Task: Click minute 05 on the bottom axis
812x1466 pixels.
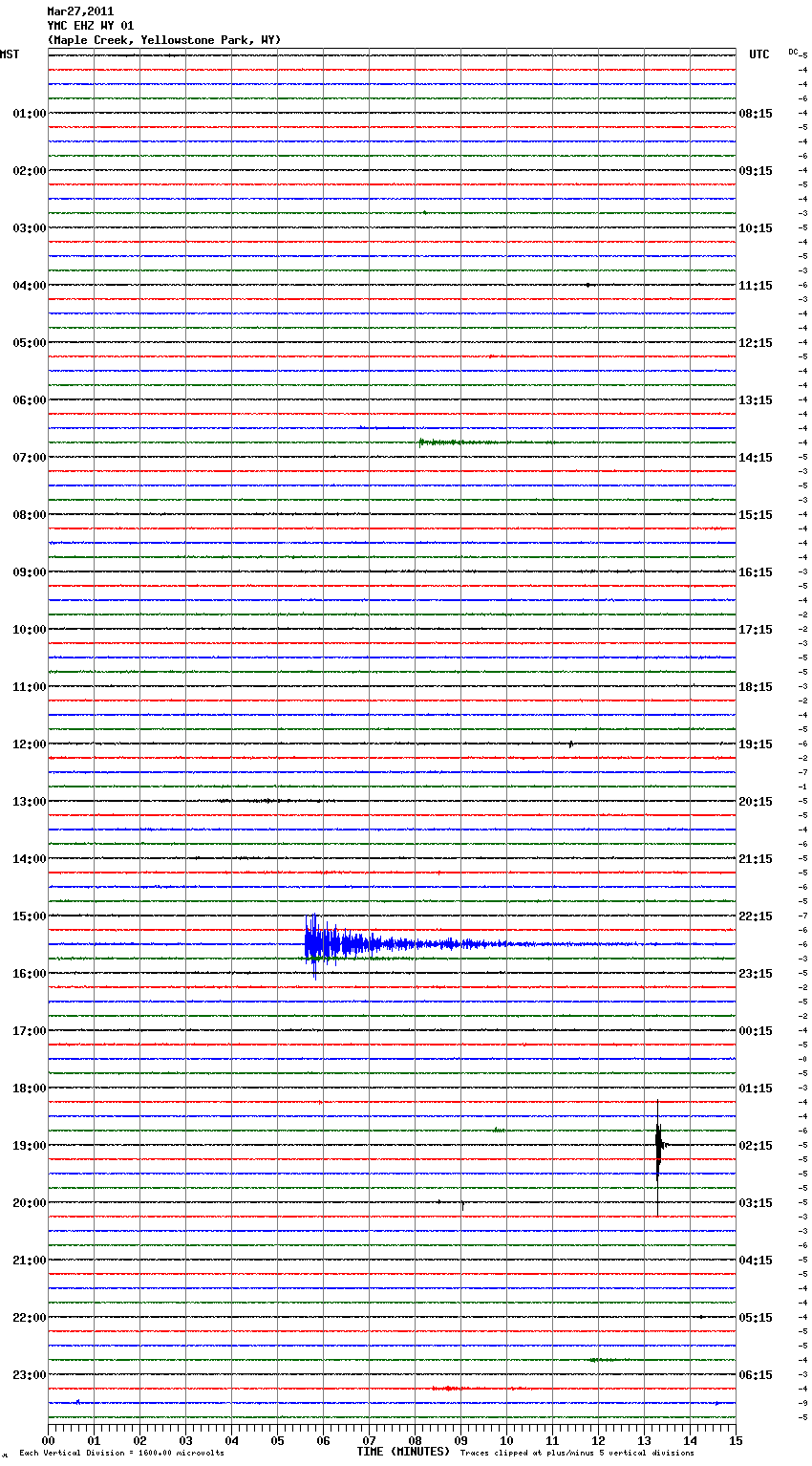Action: point(277,1440)
